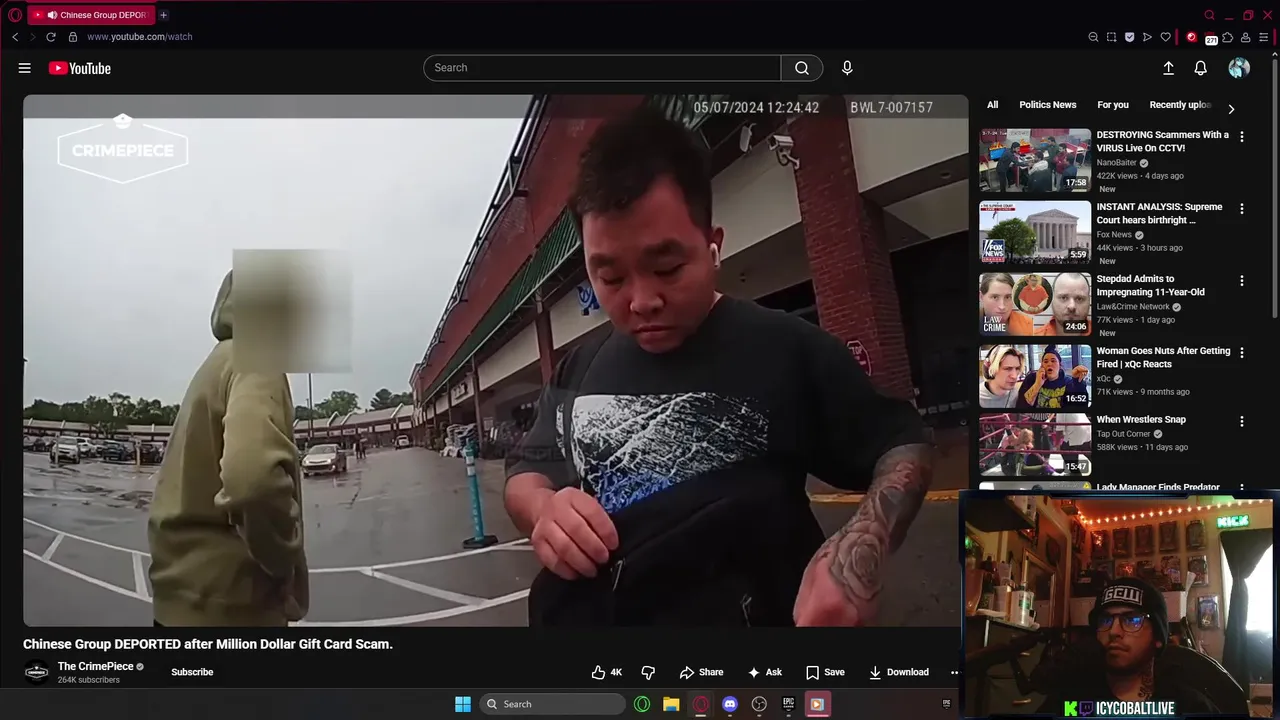The height and width of the screenshot is (720, 1280).
Task: Click the address bar URL www.youtube.com/watch
Action: pos(140,37)
